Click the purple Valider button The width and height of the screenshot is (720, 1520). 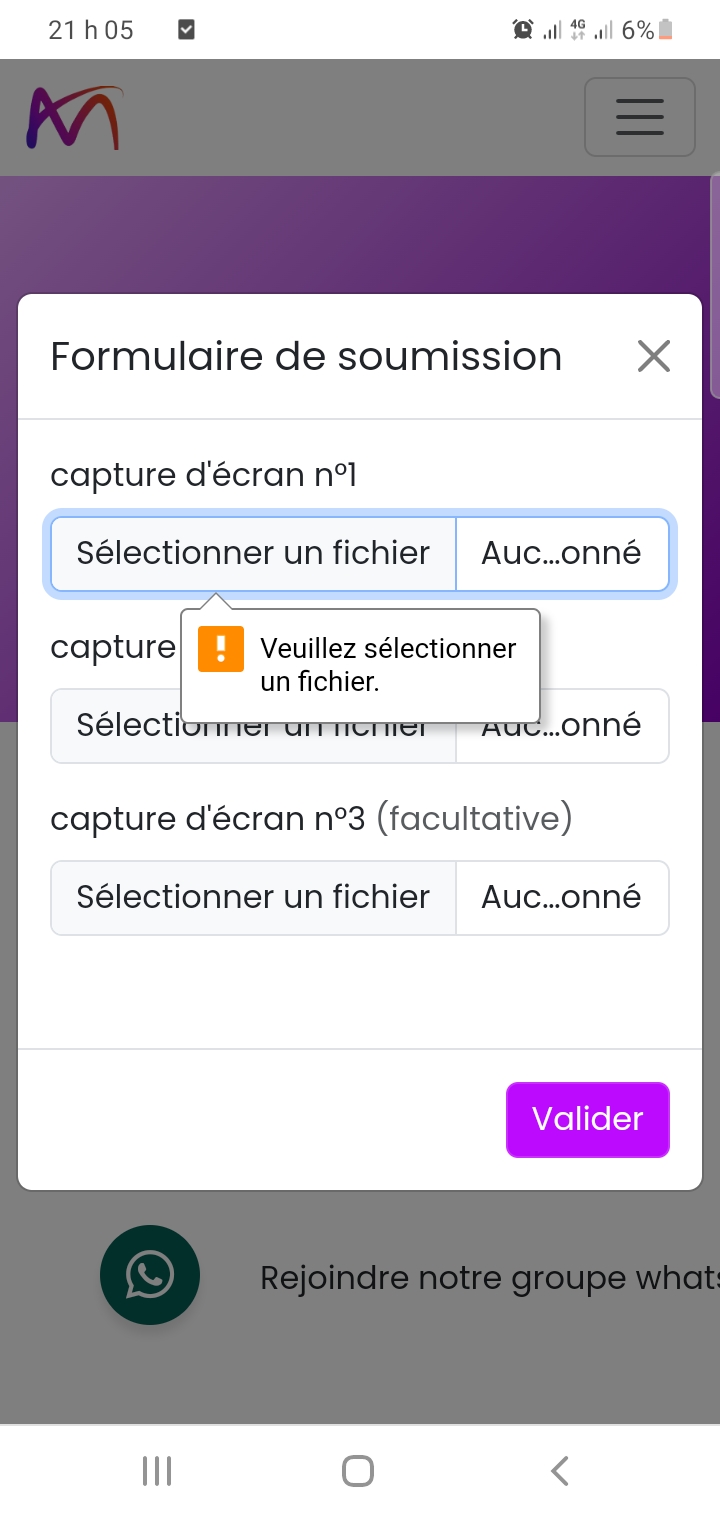tap(587, 1119)
